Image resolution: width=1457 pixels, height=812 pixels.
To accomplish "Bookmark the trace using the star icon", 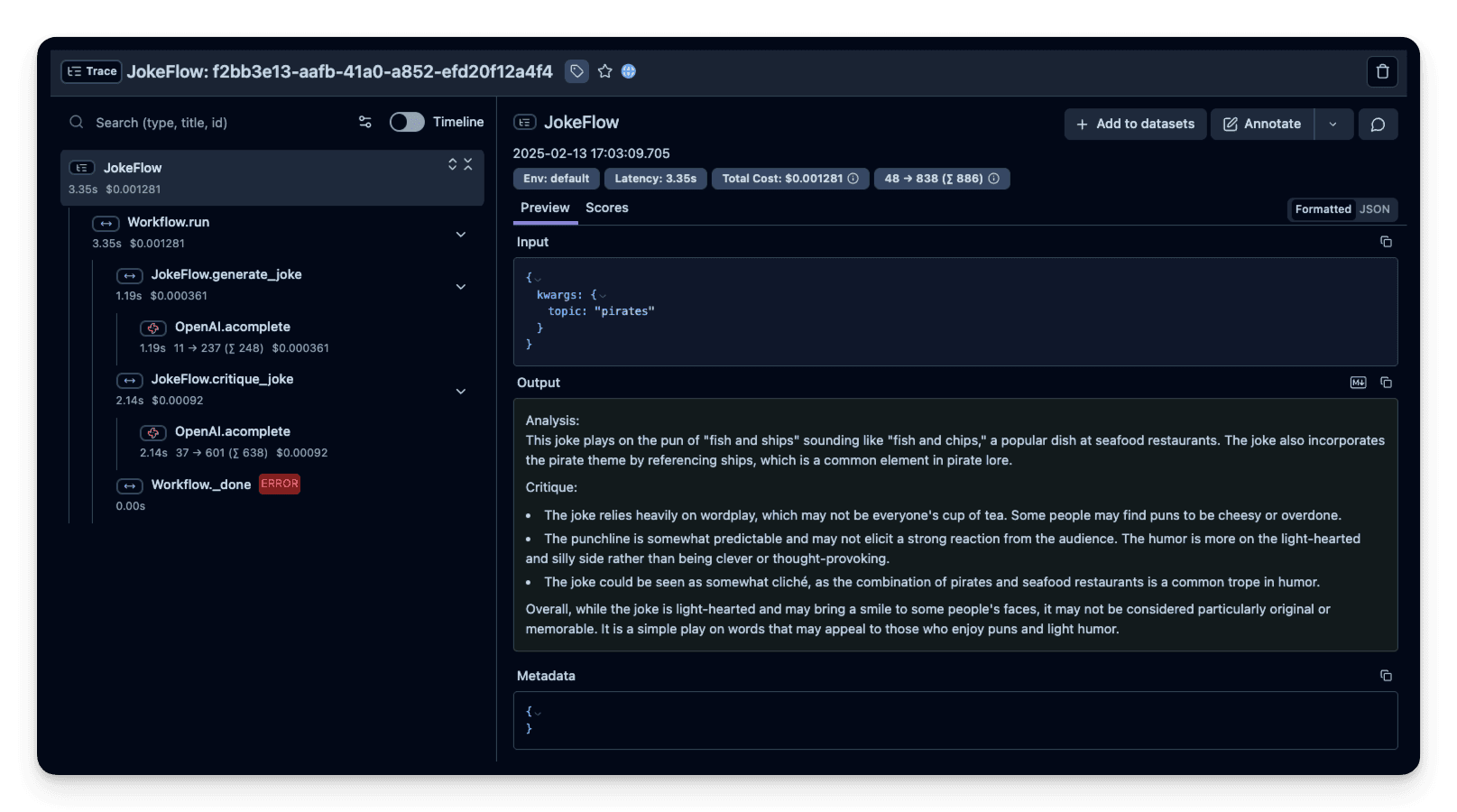I will (604, 71).
